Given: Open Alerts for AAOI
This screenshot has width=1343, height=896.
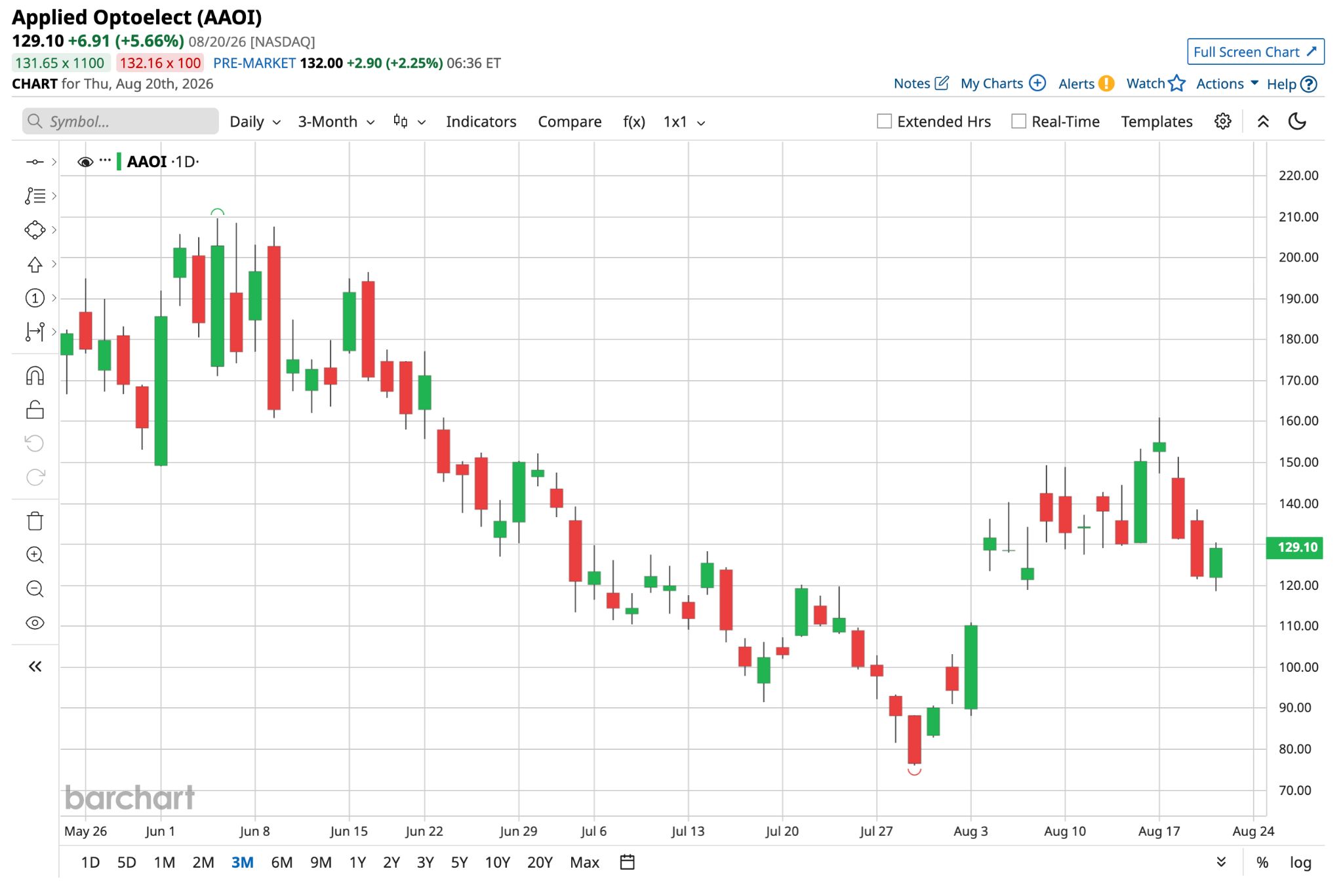Looking at the screenshot, I should [x=1086, y=84].
